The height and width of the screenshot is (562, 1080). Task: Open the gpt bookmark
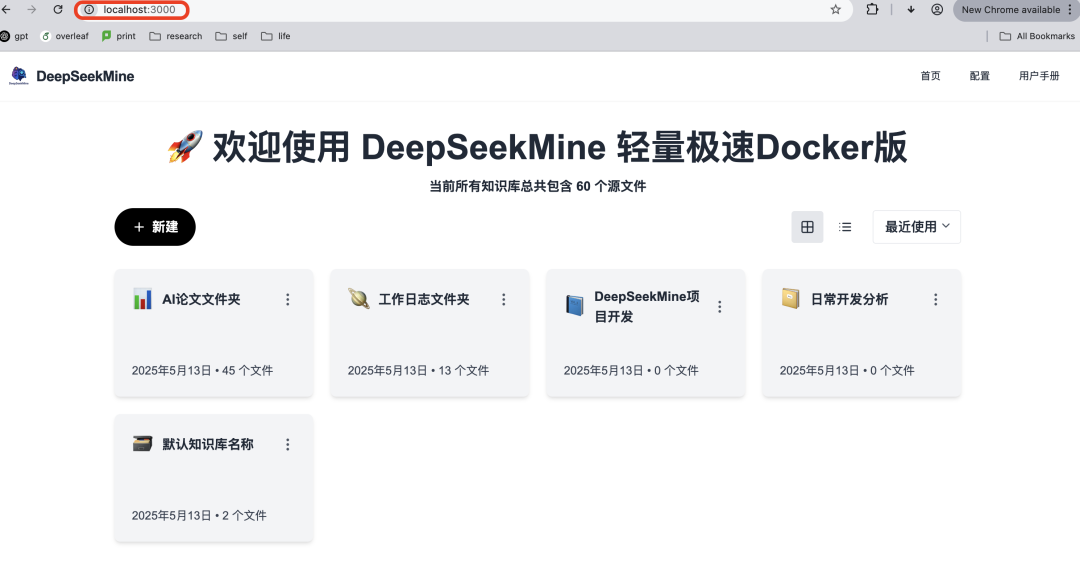[x=14, y=36]
